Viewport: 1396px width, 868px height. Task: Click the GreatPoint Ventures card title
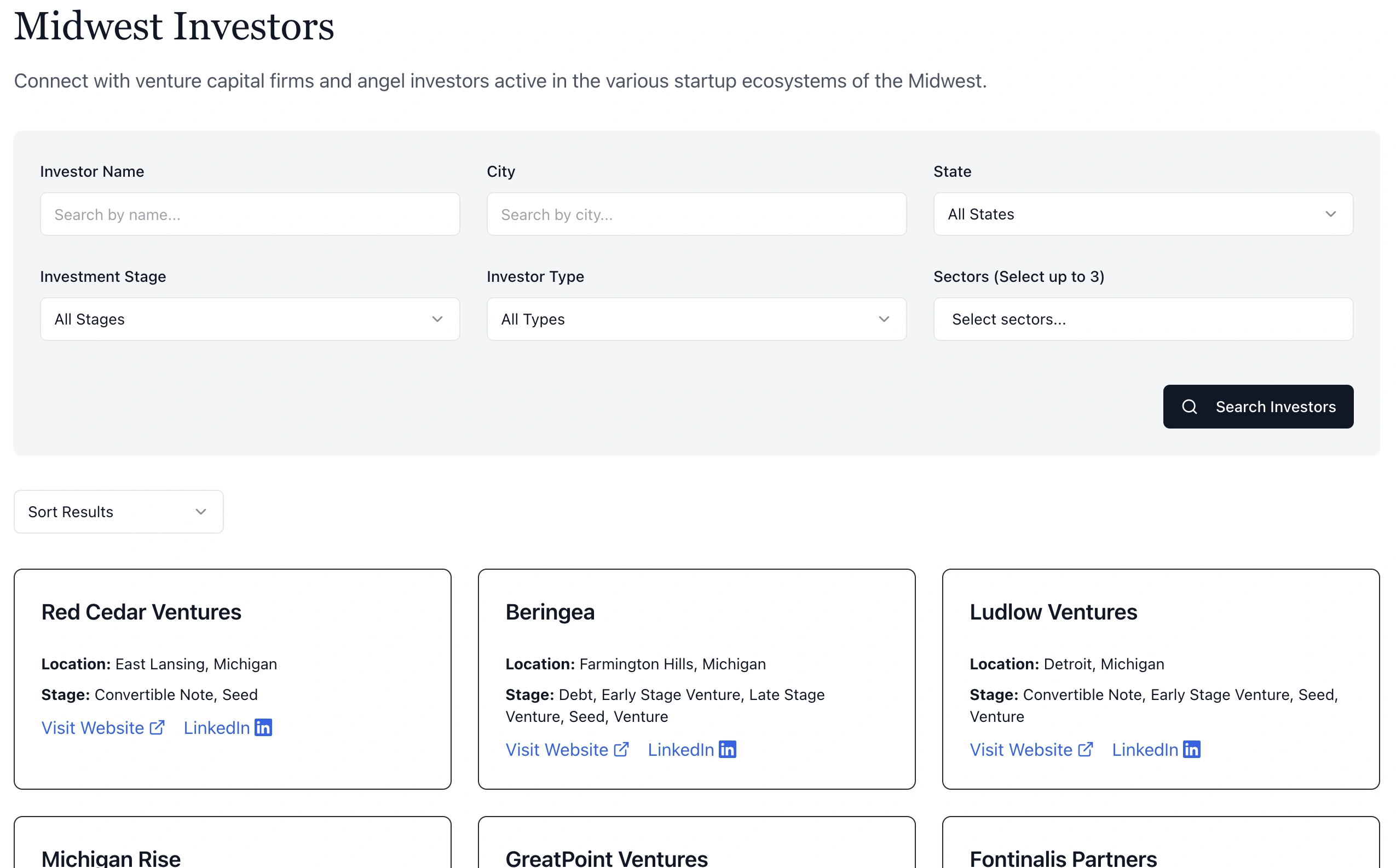point(607,859)
